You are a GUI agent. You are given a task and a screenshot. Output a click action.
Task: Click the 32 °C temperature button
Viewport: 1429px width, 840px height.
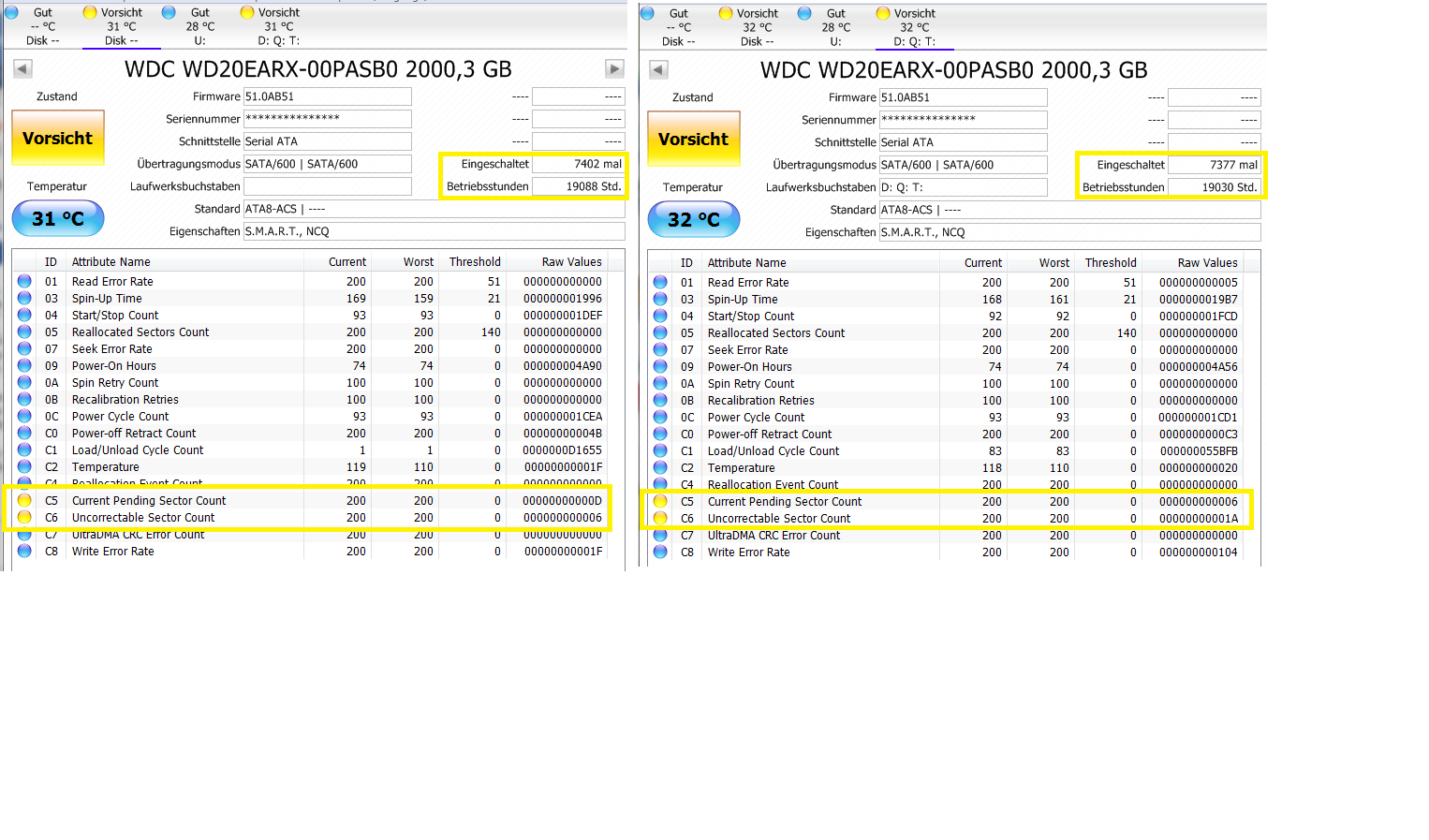click(x=694, y=219)
